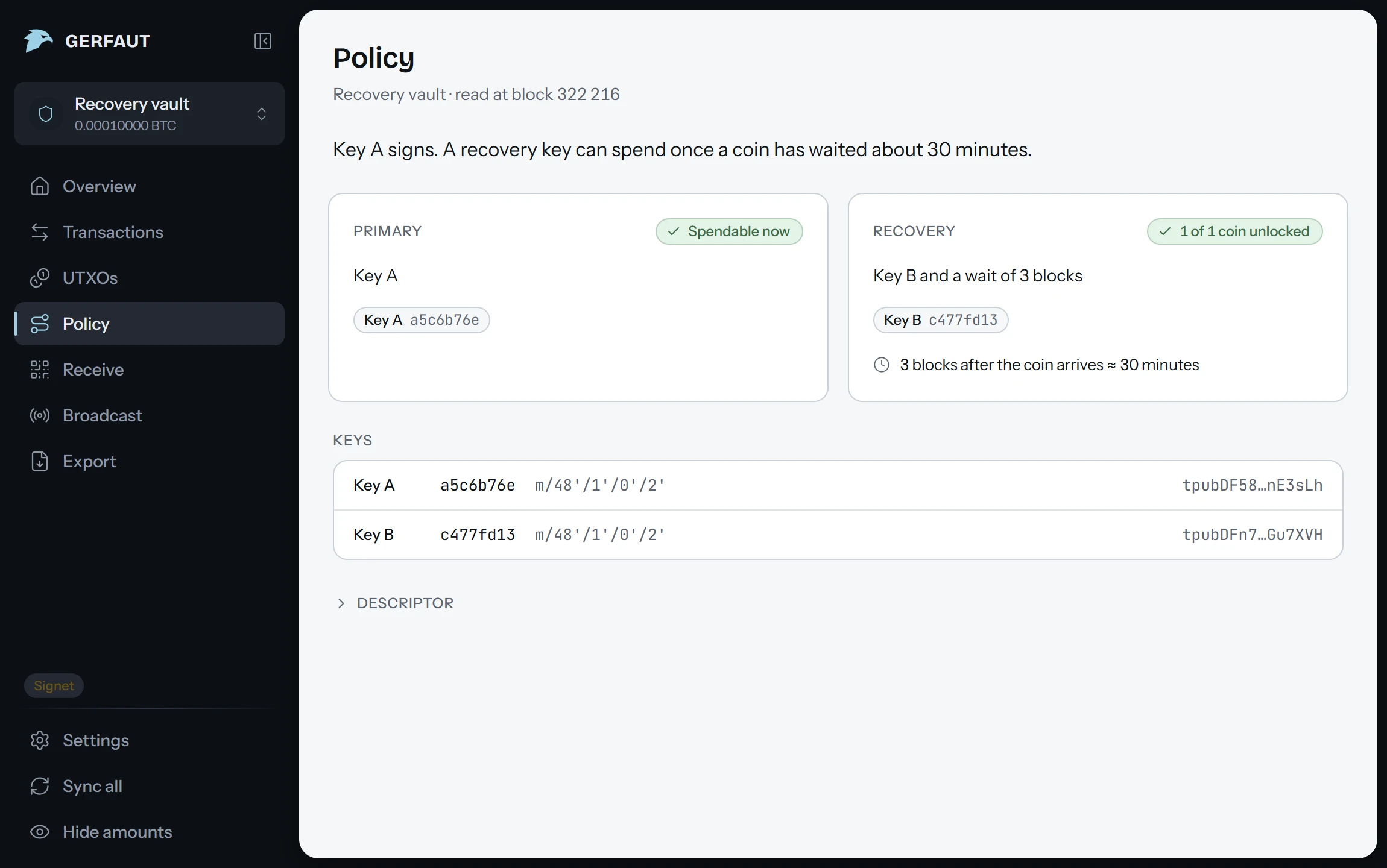Click the Export file icon
The height and width of the screenshot is (868, 1387).
point(40,461)
